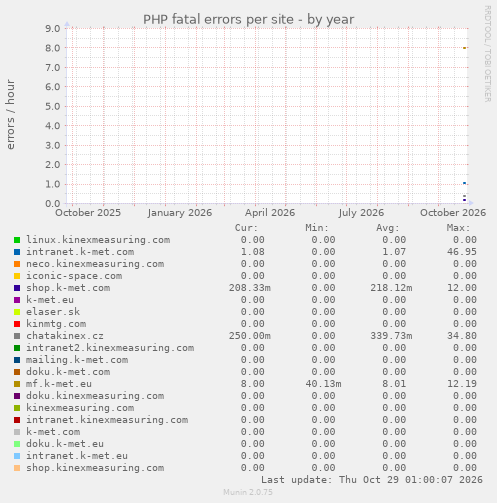Click the blue data point near 1.0

465,183
